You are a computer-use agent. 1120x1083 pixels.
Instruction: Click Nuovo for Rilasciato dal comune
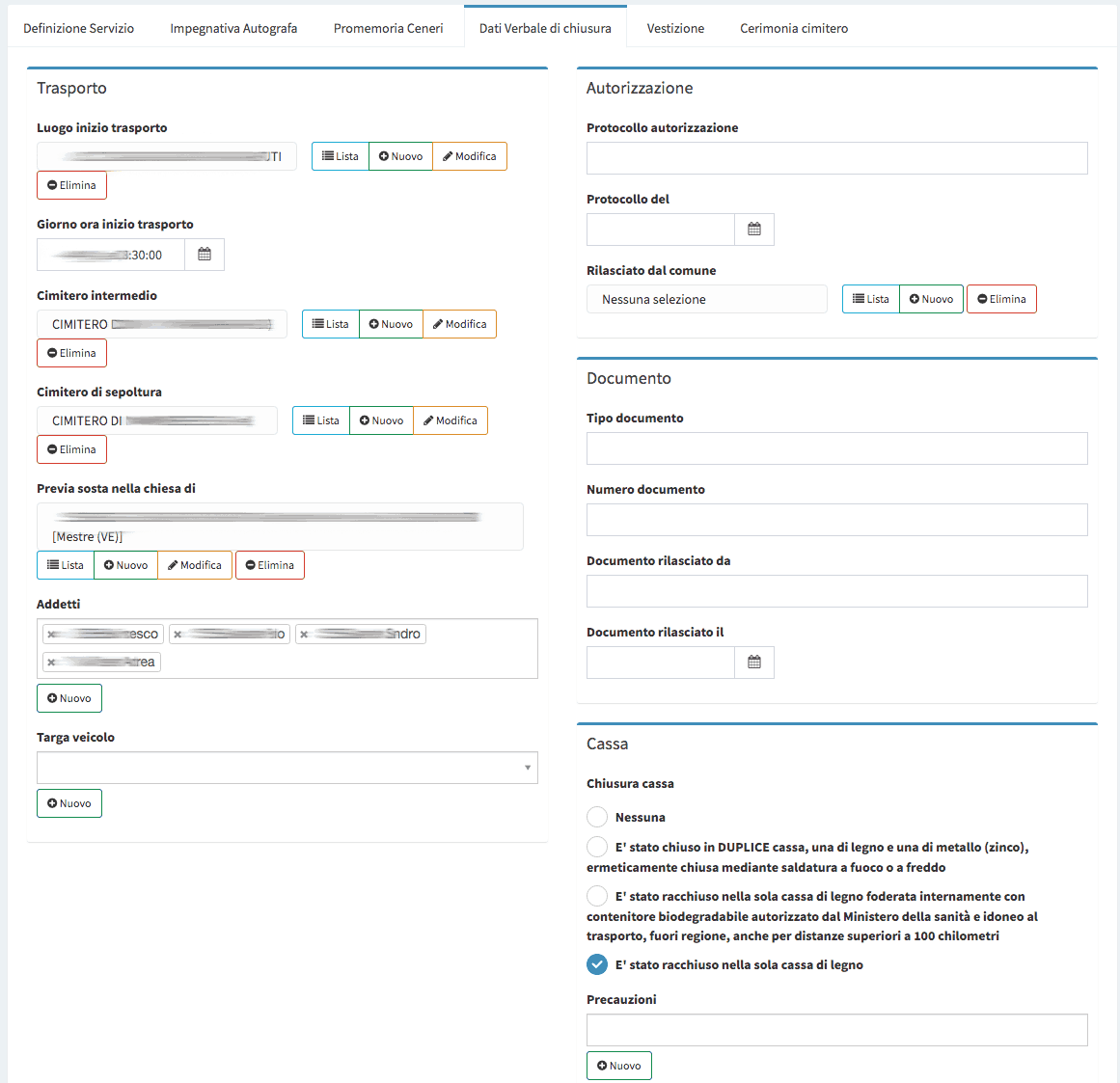931,299
